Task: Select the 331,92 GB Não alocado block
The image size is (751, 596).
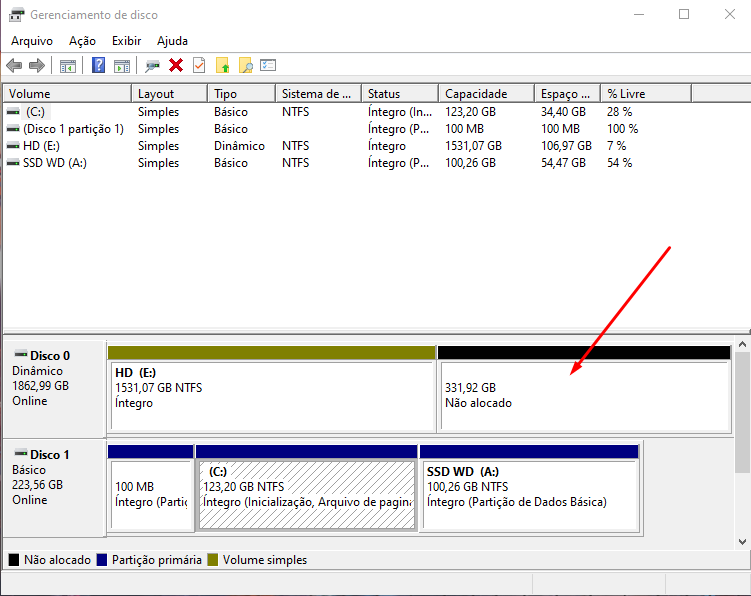Action: click(584, 389)
